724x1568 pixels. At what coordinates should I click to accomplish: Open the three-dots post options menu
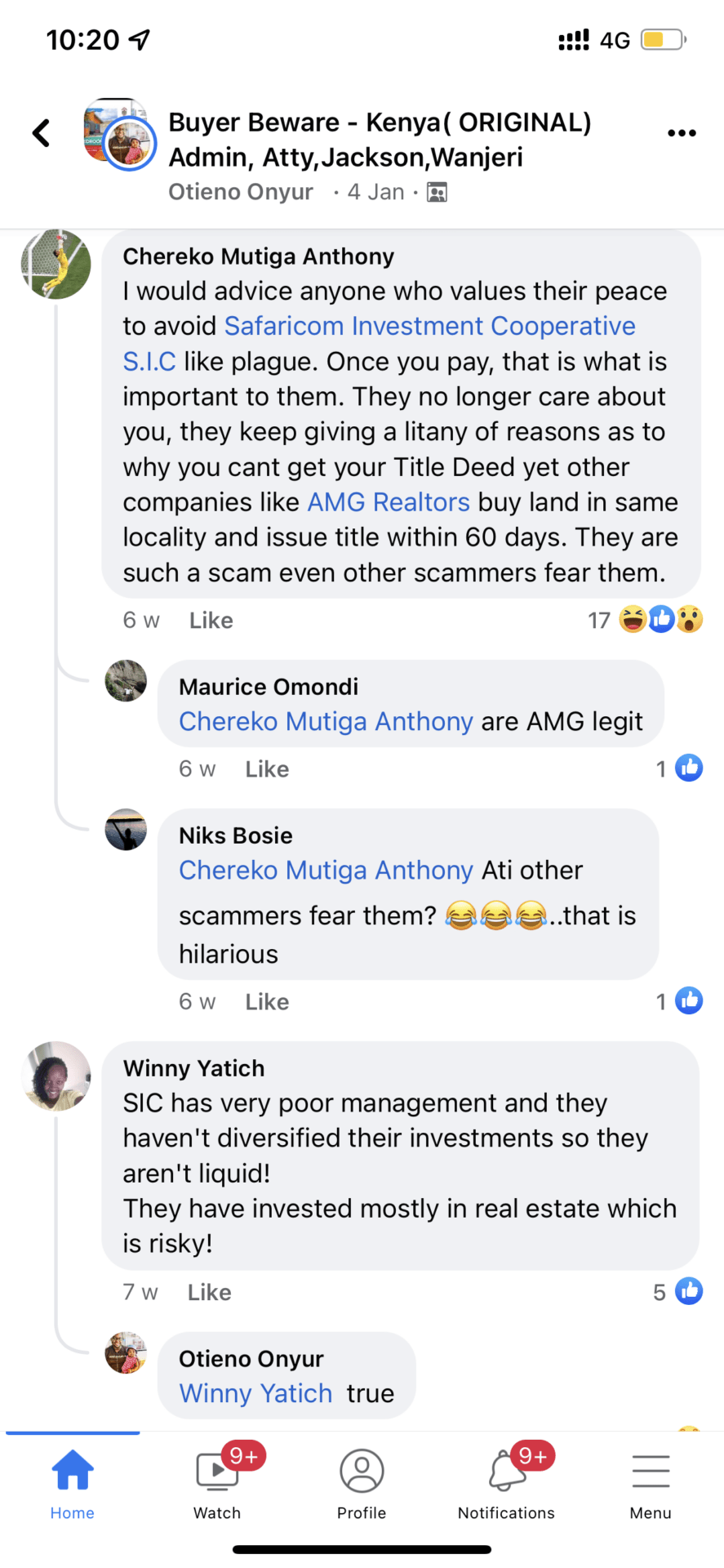tap(682, 133)
